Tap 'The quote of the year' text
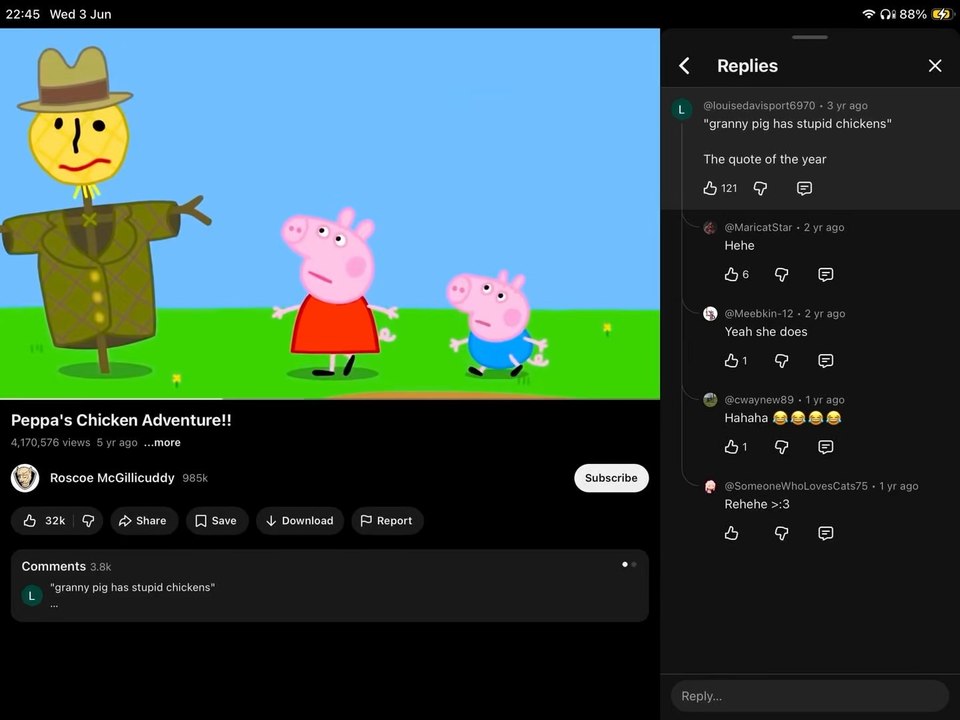This screenshot has height=720, width=960. [x=765, y=159]
